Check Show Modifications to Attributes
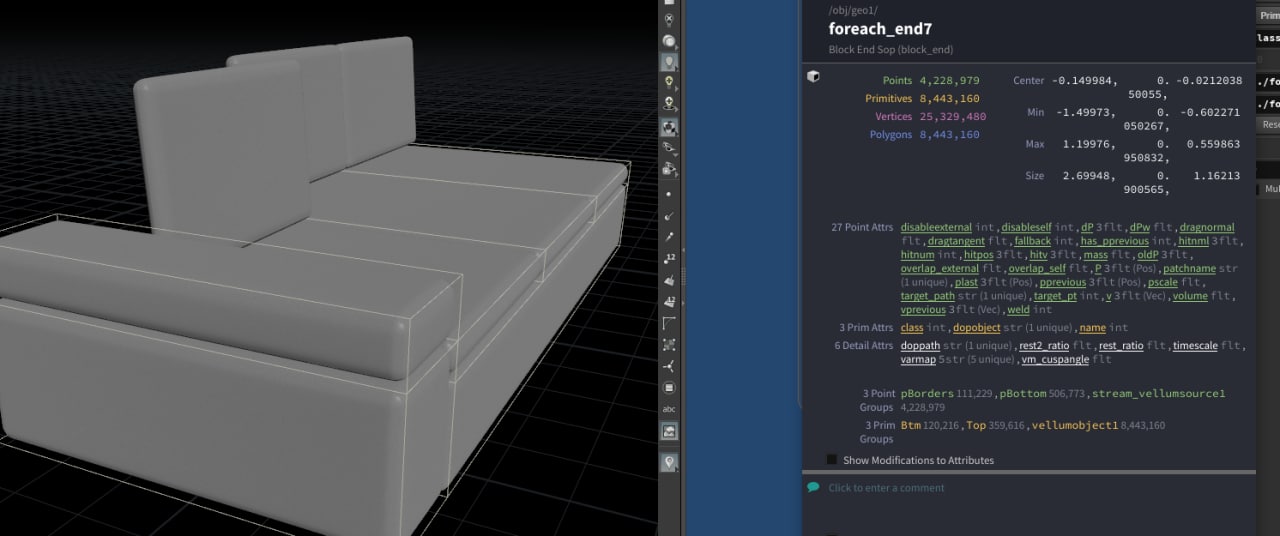 [x=832, y=460]
